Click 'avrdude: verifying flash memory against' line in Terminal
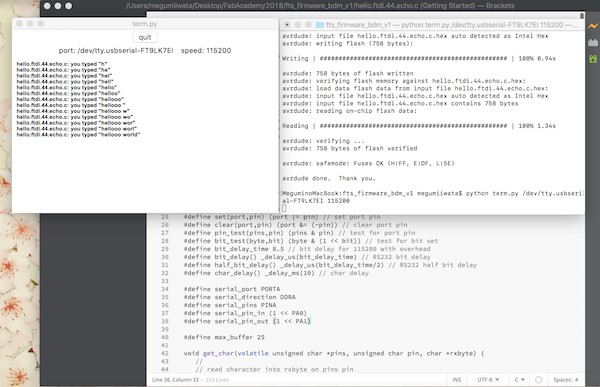Screen dimensions: 600x387 point(404,81)
